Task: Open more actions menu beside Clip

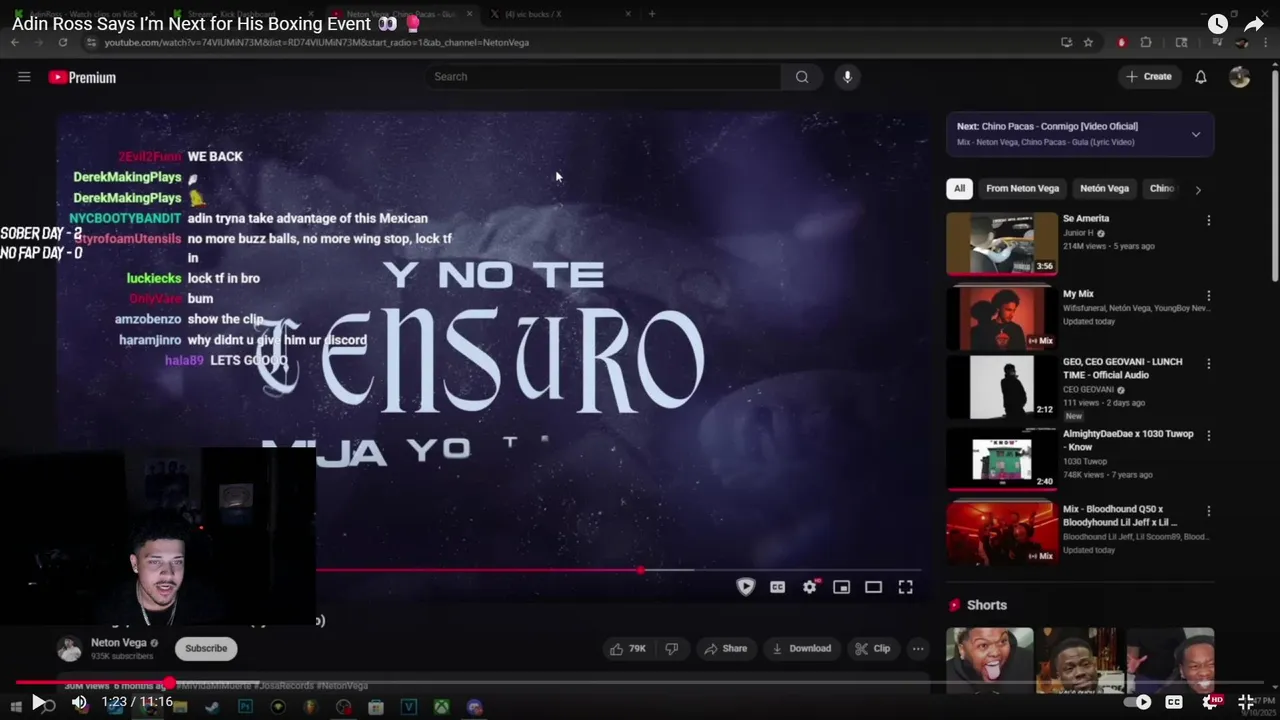Action: [917, 648]
